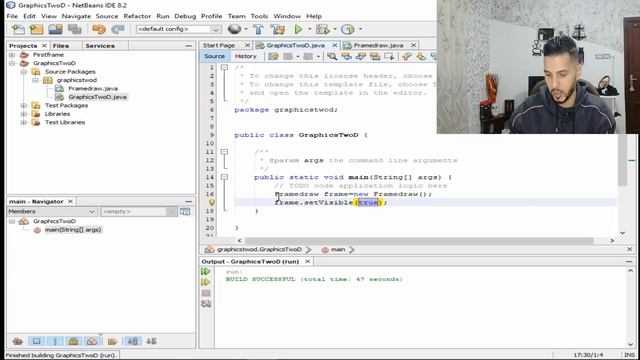Screen dimensions: 640x360
Task: Click the lightbulb hint icon on line 17
Action: (x=211, y=202)
